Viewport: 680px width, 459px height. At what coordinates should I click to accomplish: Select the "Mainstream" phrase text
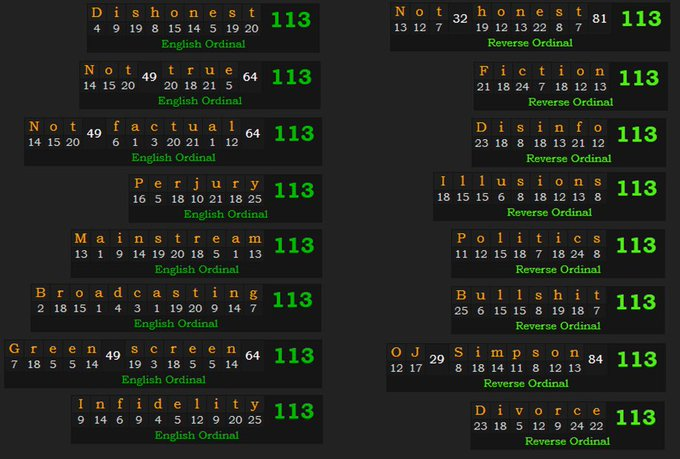[x=167, y=238]
